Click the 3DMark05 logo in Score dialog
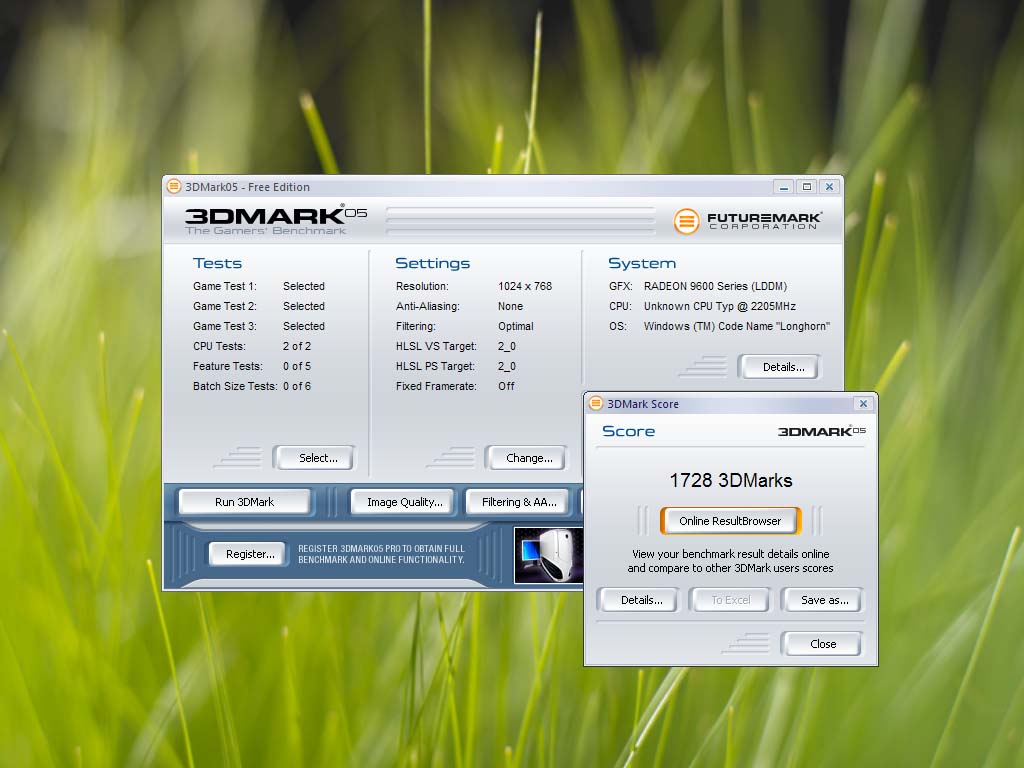1024x768 pixels. point(822,430)
